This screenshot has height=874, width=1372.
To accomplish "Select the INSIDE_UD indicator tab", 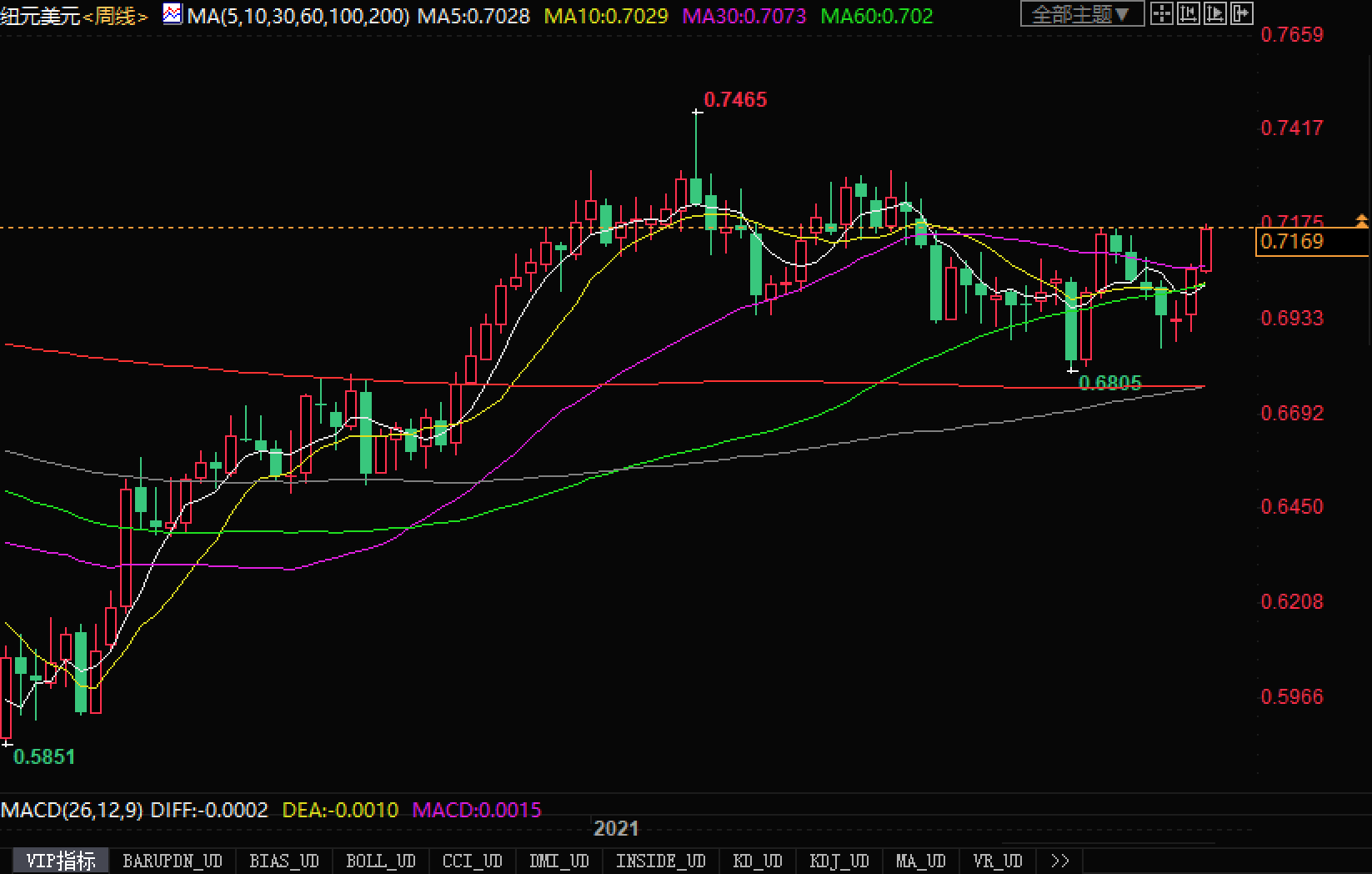I will (x=660, y=861).
